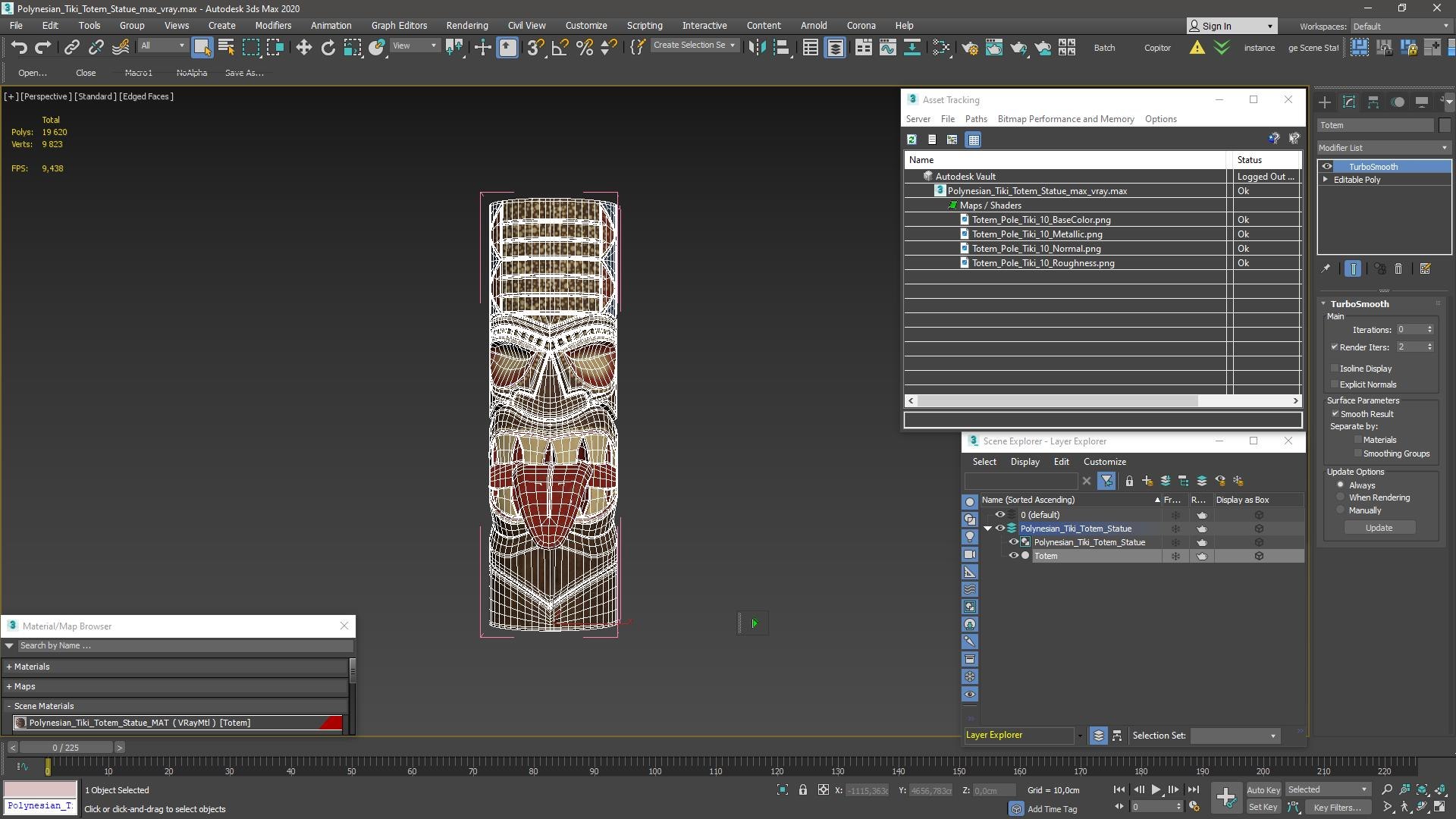Expand the Editable Poly modifier
Image resolution: width=1456 pixels, height=819 pixels.
[1326, 180]
